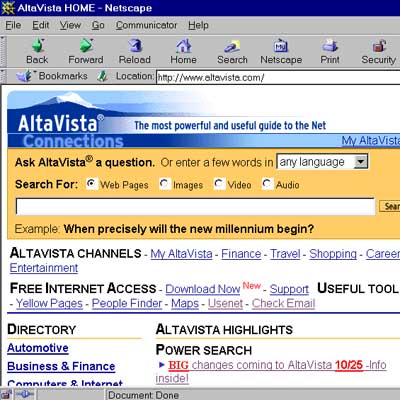Screen dimensions: 400x400
Task: Go to the Home page icon
Action: pos(184,45)
